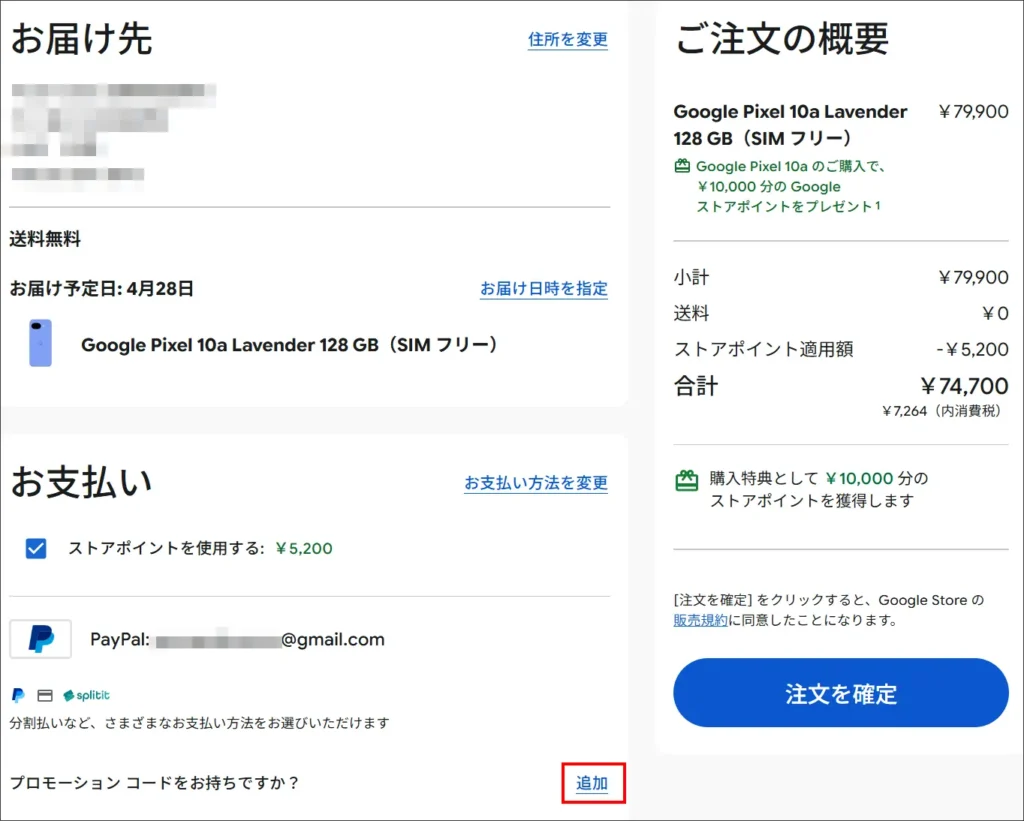Click the ストアポイントを使用する label text

[x=166, y=548]
